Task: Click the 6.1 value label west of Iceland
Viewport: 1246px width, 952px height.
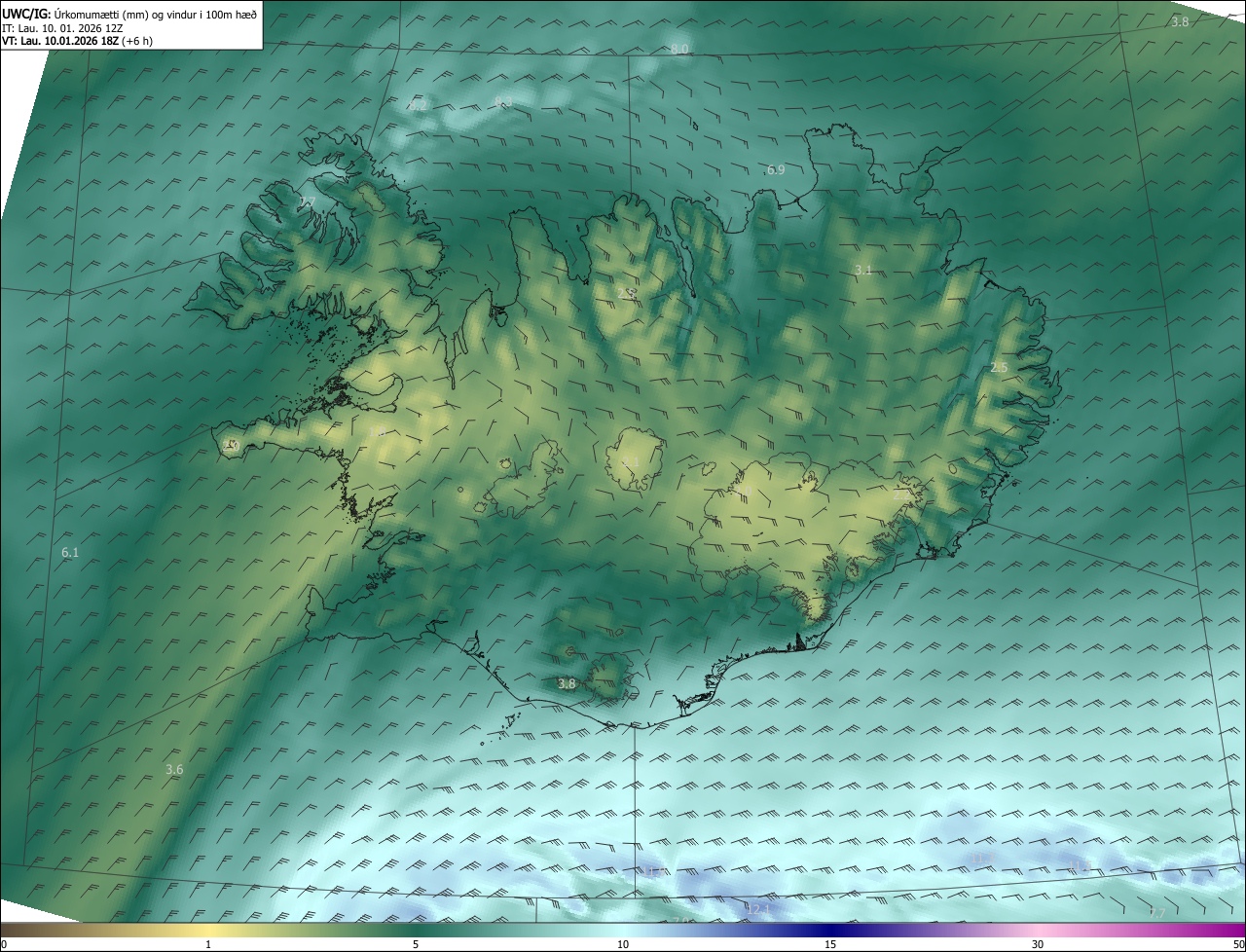Action: 70,552
